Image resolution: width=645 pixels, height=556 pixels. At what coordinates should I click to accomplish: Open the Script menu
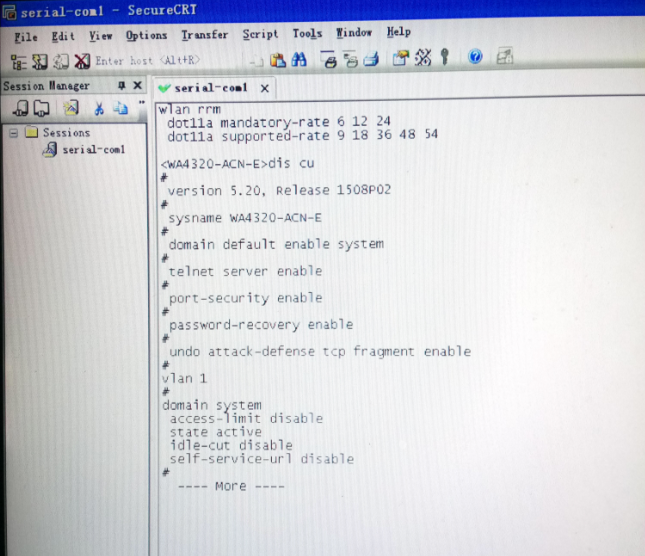pyautogui.click(x=260, y=34)
